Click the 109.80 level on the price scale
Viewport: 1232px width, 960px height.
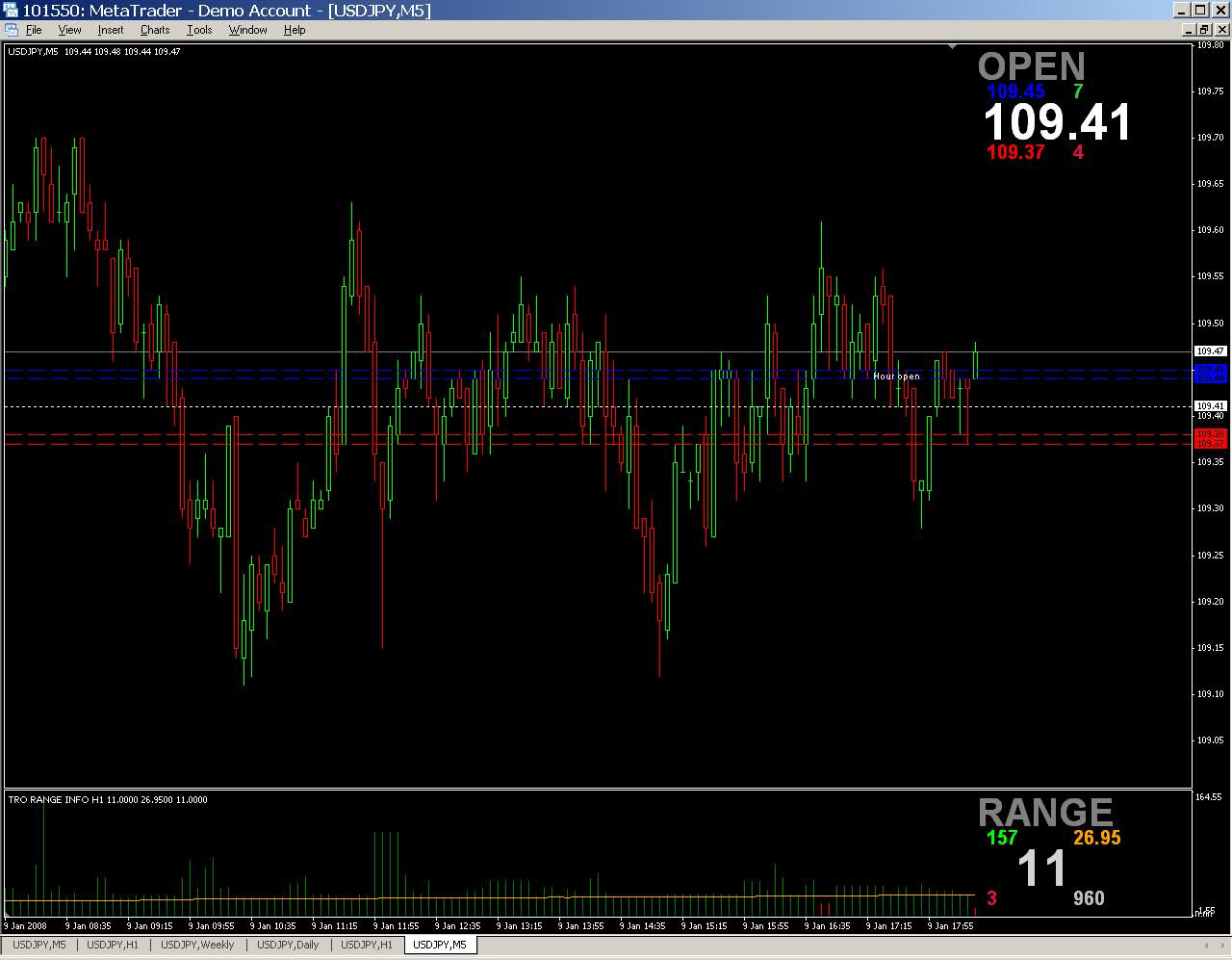[x=1210, y=45]
